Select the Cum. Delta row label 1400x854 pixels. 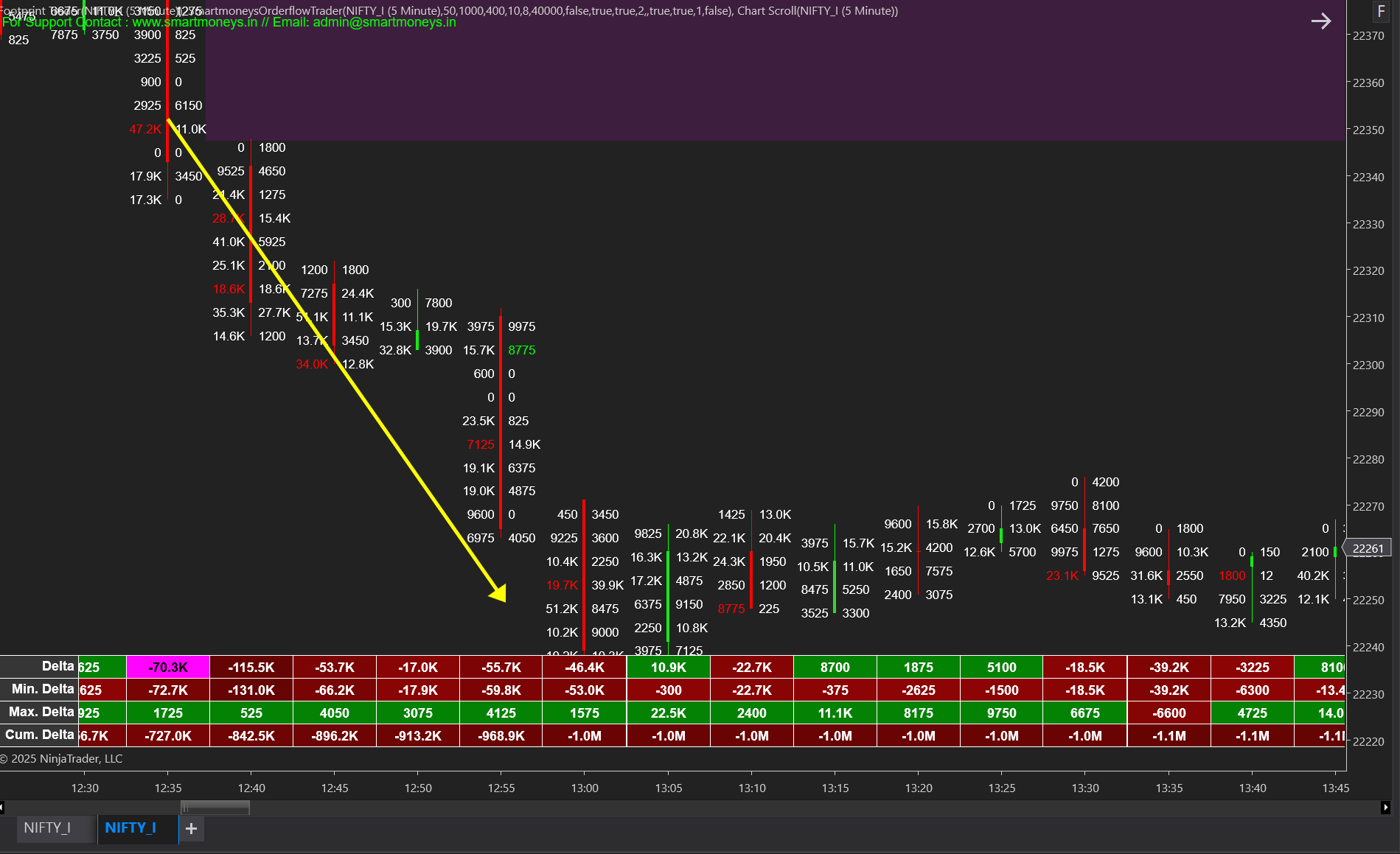pos(39,735)
